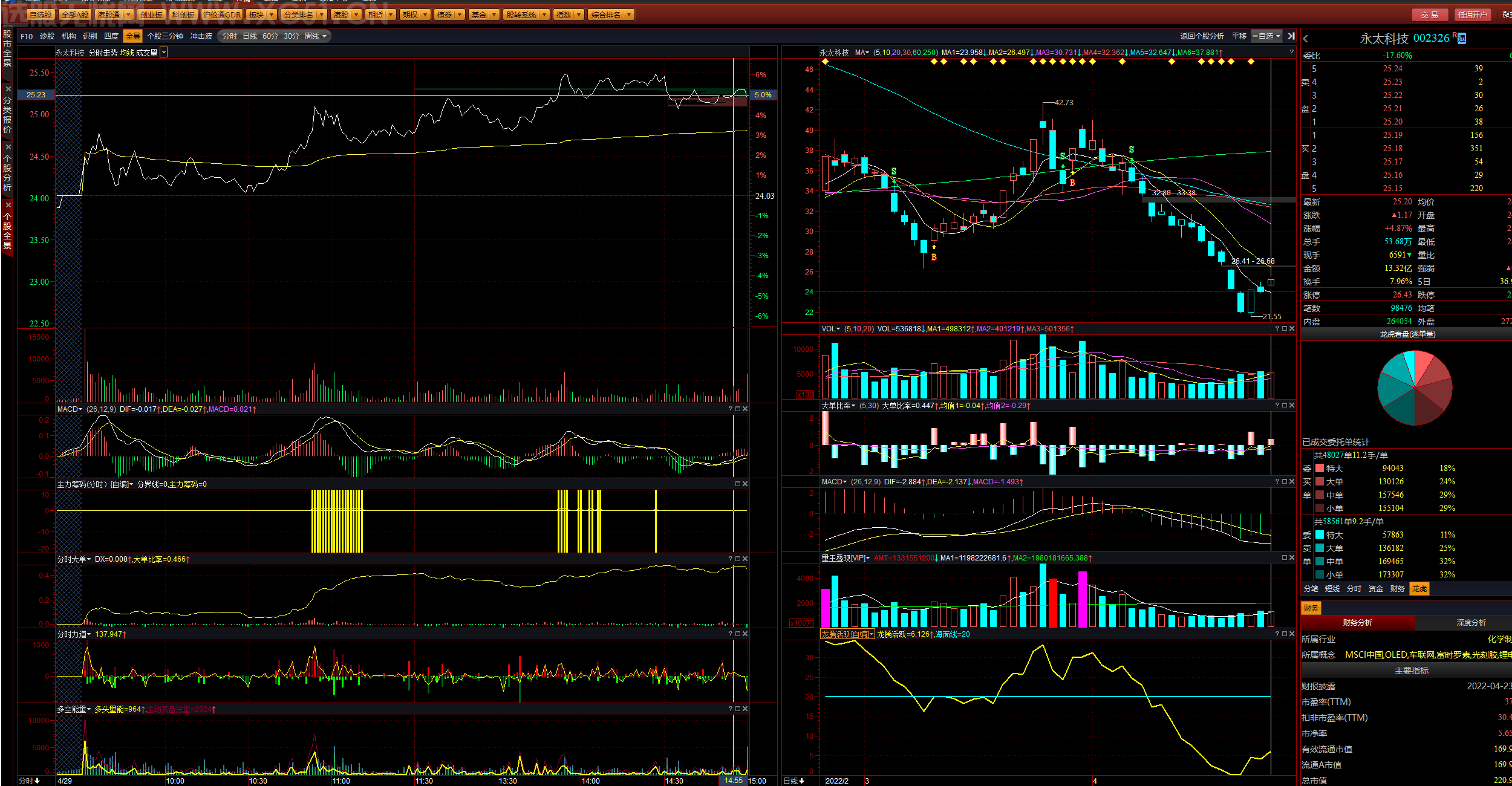
Task: Close the 分时大单 panel
Action: pyautogui.click(x=745, y=559)
